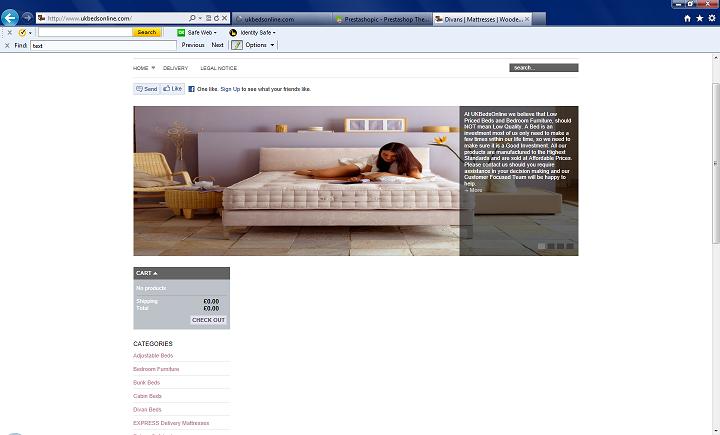This screenshot has height=435, width=720.
Task: Switch to the ukbedsonline.com tab
Action: 281,19
